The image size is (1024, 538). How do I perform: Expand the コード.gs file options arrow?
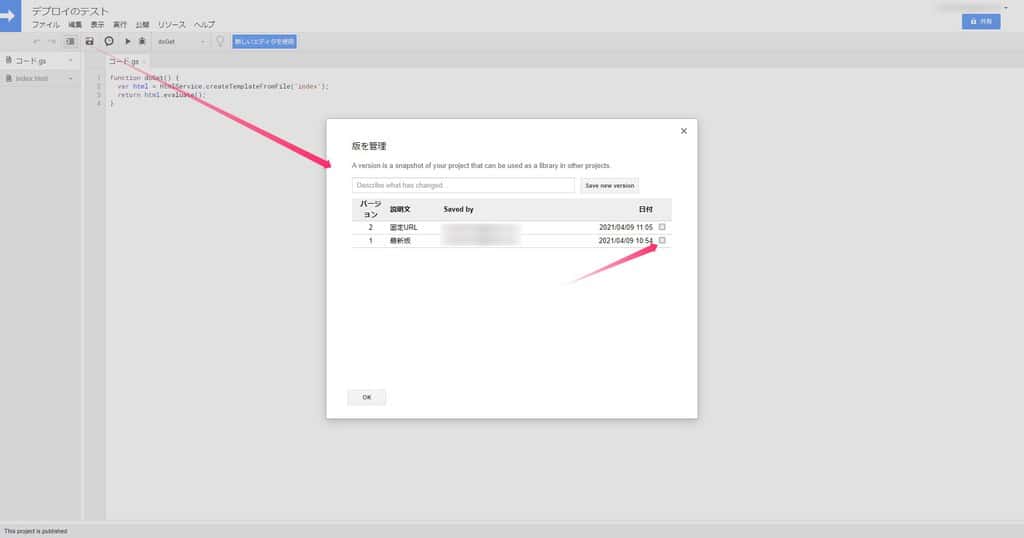[x=71, y=61]
